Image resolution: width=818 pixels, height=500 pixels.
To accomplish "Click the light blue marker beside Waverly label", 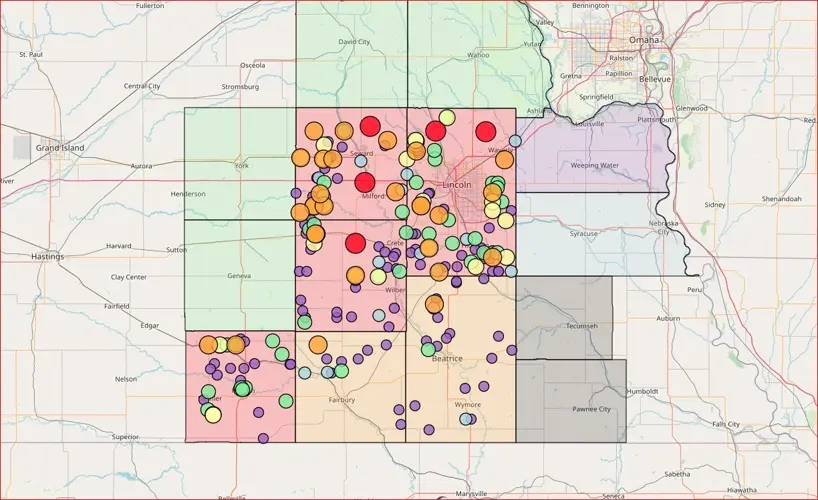I will tap(515, 141).
